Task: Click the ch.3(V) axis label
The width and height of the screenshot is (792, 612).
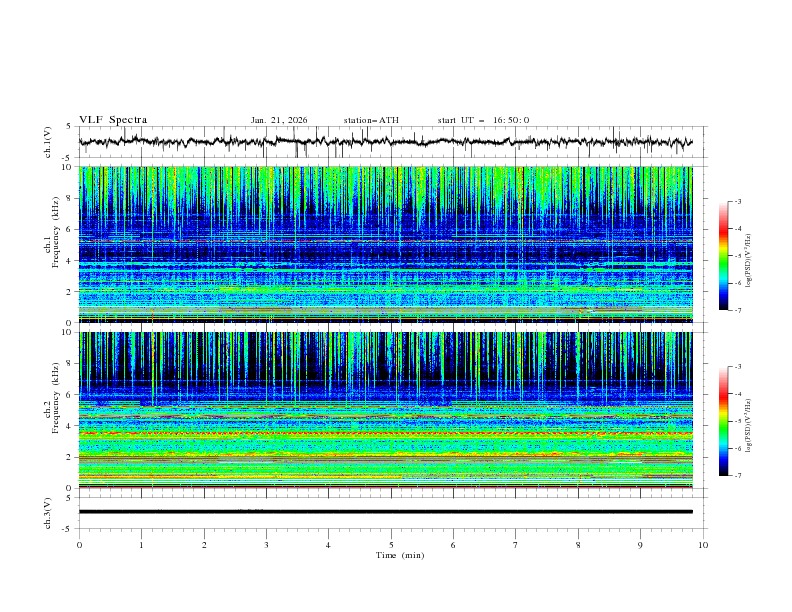Action: tap(48, 513)
